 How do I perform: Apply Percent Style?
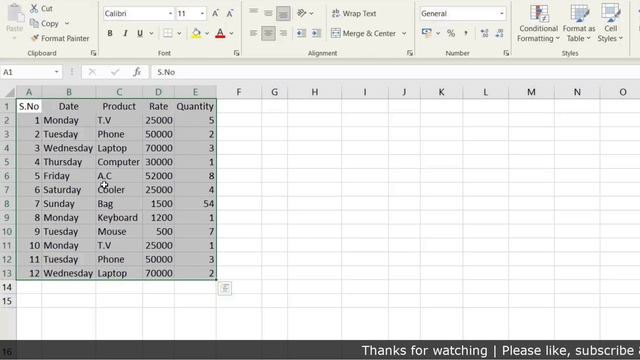(x=451, y=33)
